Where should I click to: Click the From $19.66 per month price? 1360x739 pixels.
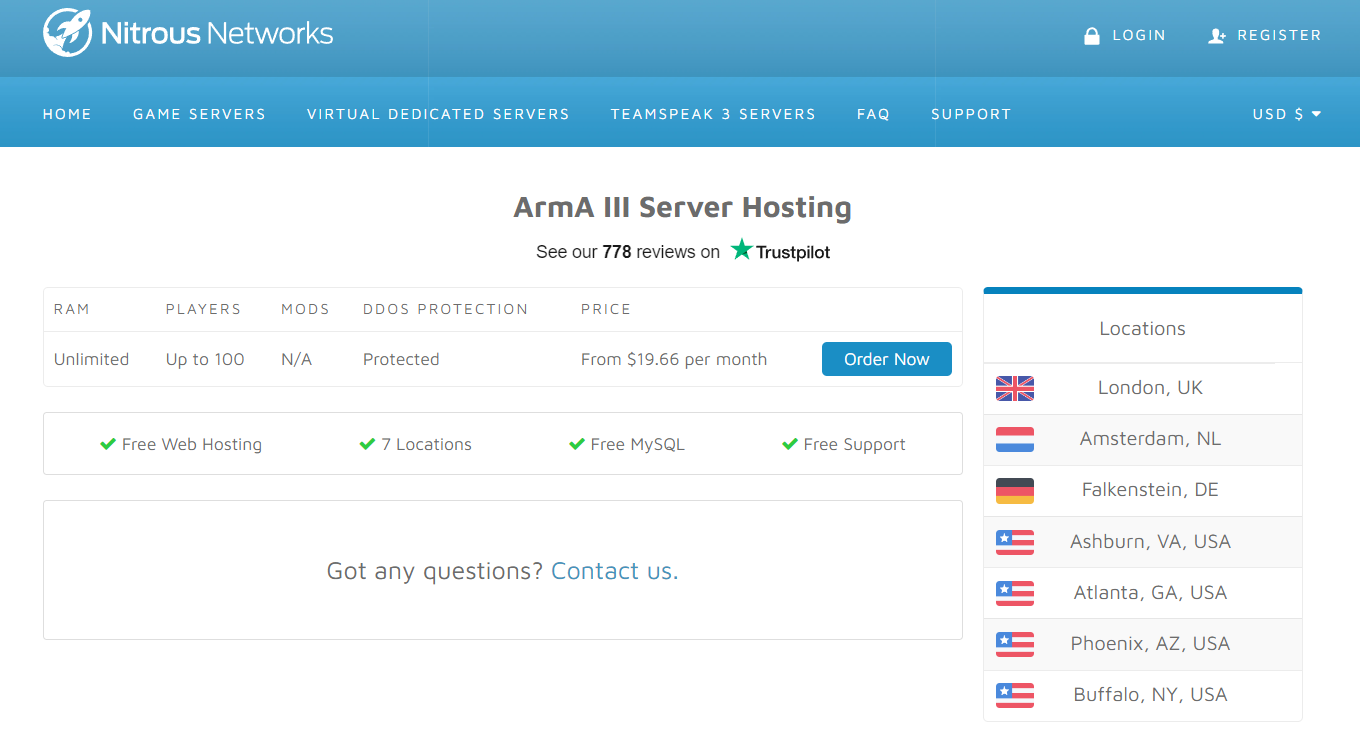point(674,359)
